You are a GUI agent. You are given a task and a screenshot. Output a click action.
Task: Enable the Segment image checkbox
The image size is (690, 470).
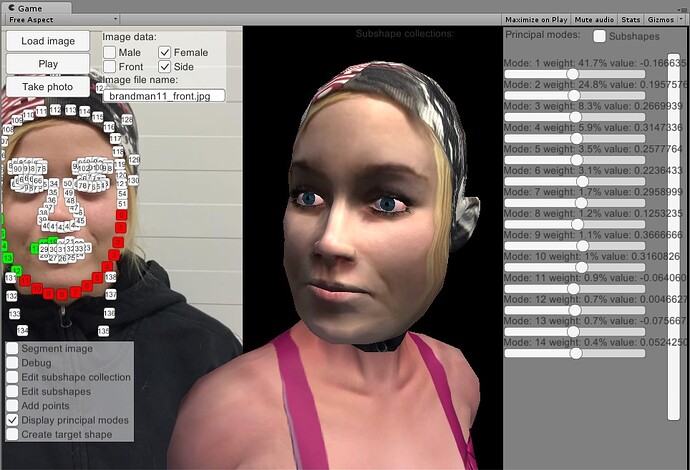click(12, 349)
